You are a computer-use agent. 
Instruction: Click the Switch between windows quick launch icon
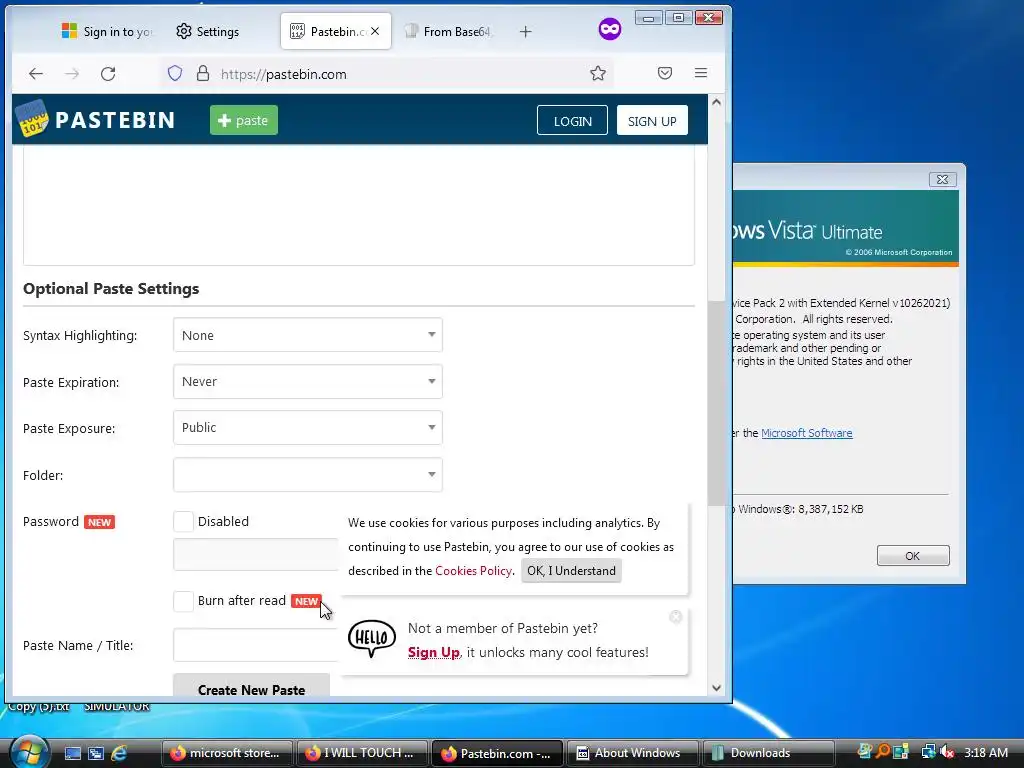pos(96,753)
